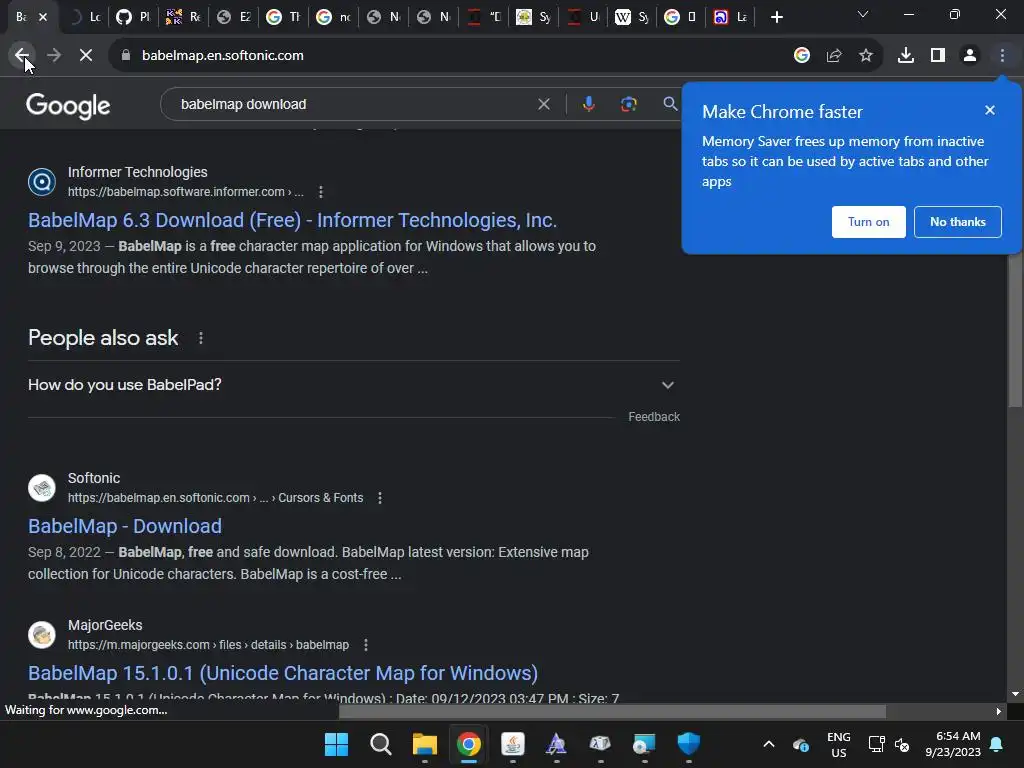The height and width of the screenshot is (768, 1024).
Task: Expand How do you use BabelPad question
Action: point(353,385)
